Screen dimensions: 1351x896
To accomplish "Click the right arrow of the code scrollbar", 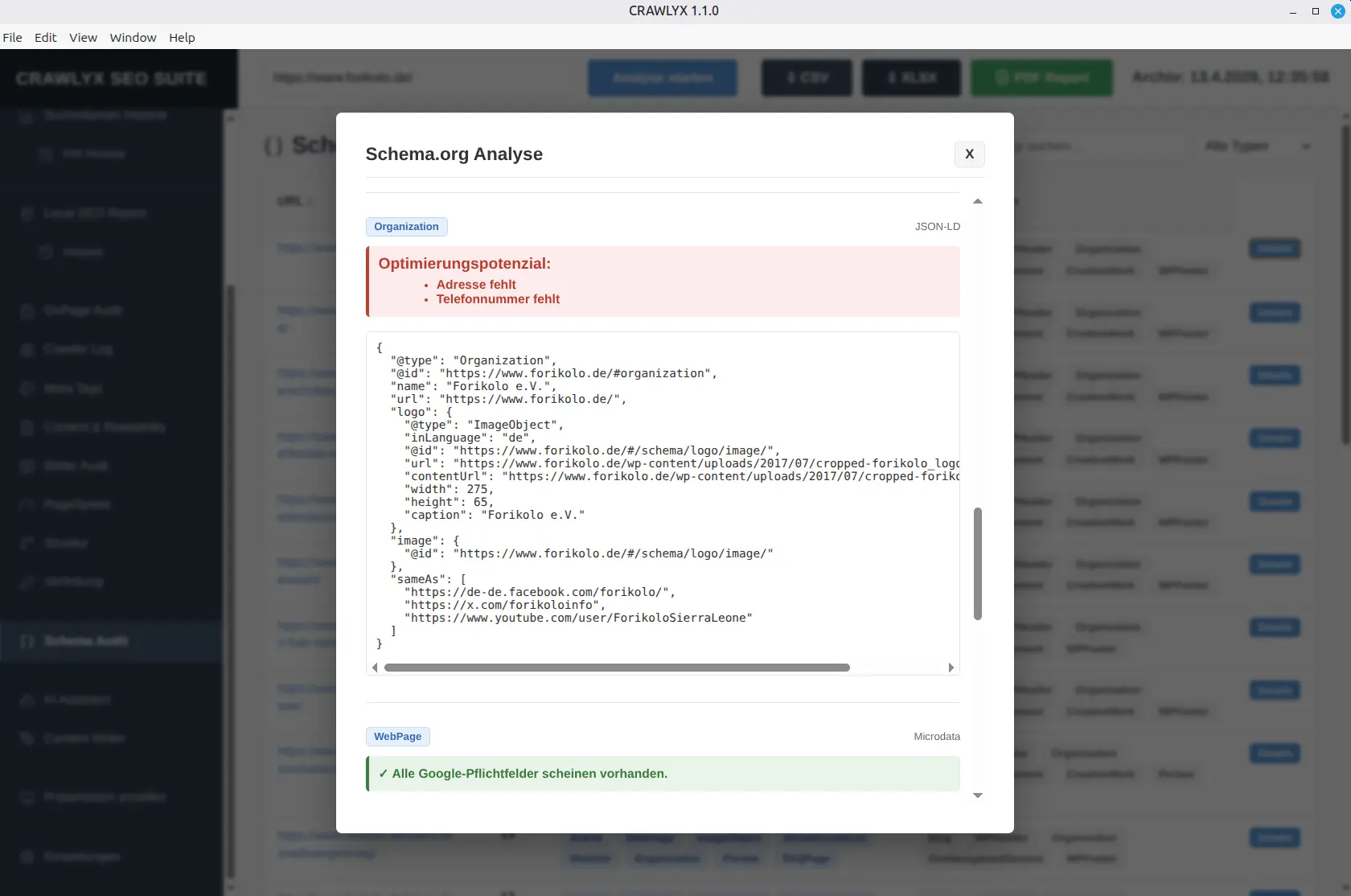I will (951, 668).
